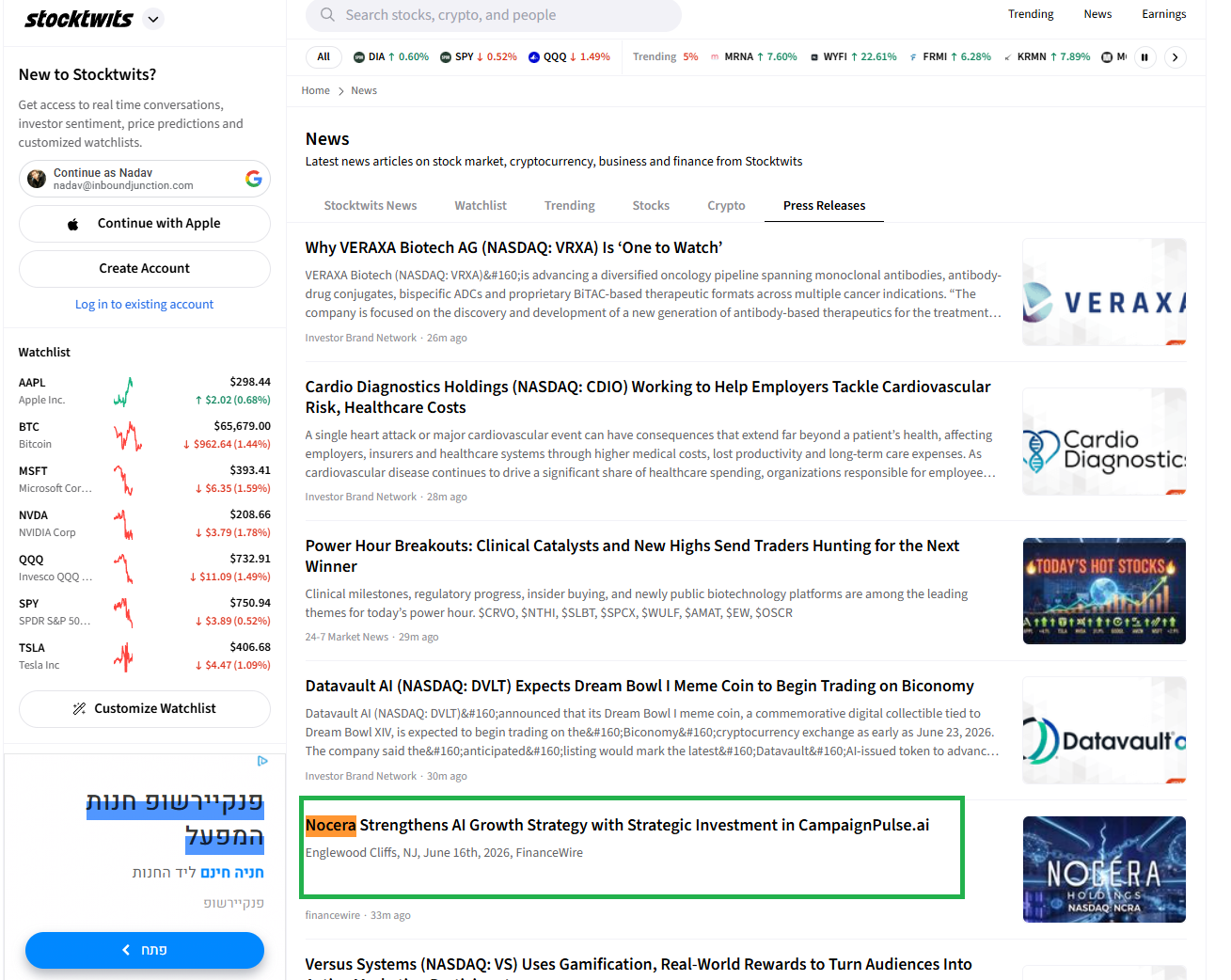The image size is (1231, 980).
Task: Switch to the Crypto tab
Action: click(726, 206)
